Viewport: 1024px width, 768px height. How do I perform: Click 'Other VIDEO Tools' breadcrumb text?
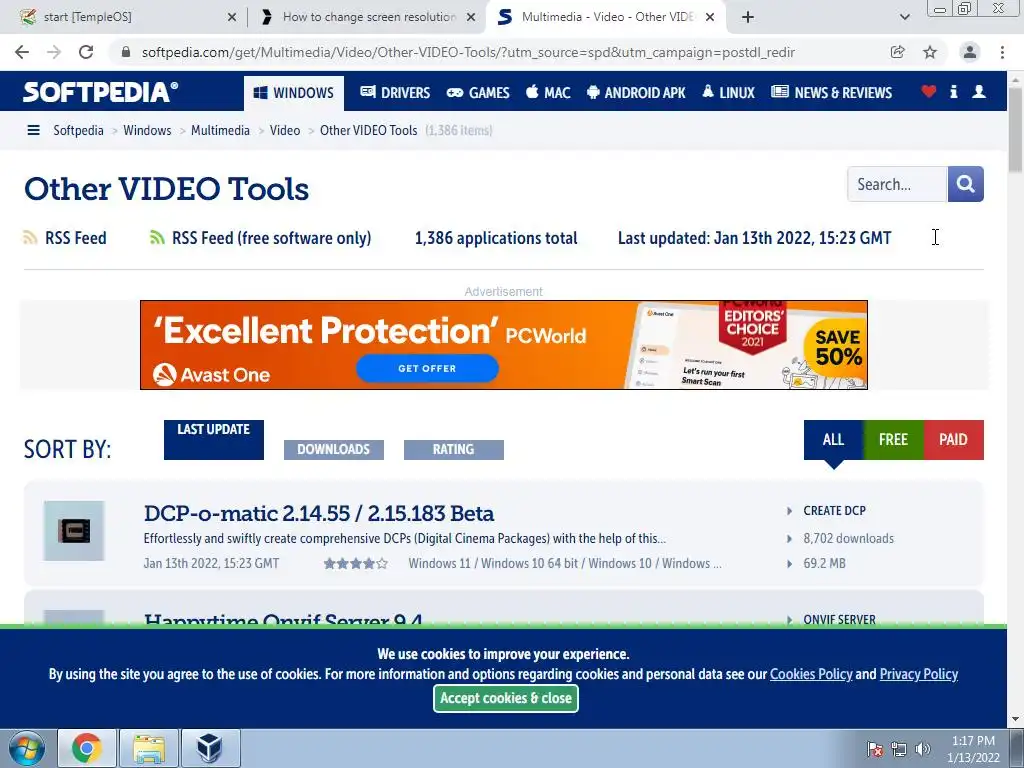(x=368, y=130)
